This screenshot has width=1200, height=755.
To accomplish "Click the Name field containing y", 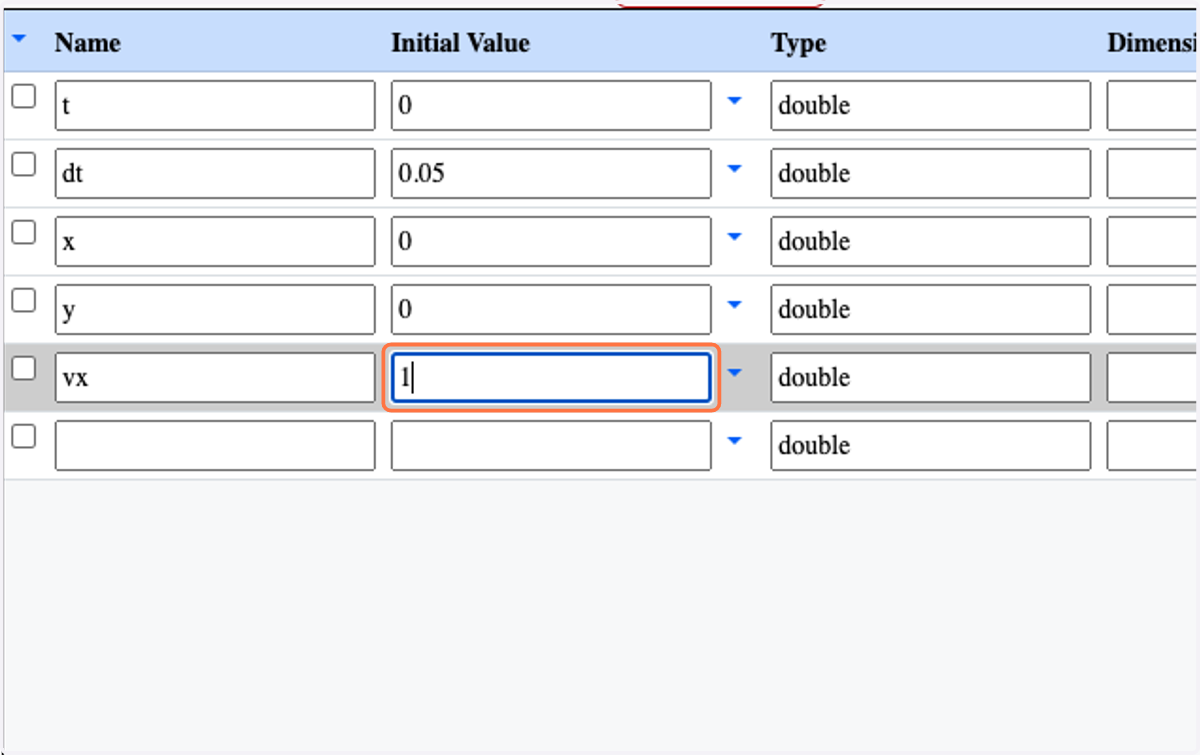I will coord(215,309).
